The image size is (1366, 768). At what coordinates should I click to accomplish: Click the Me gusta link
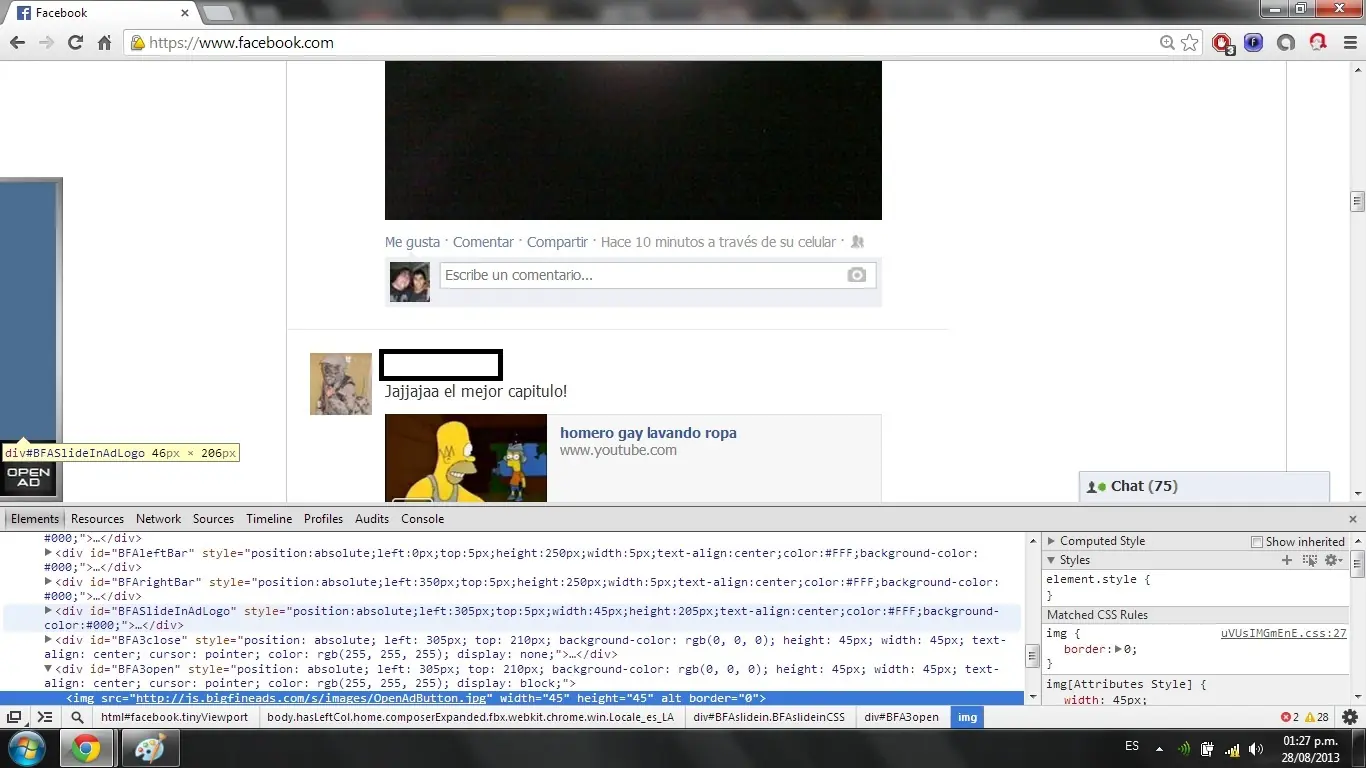(412, 242)
